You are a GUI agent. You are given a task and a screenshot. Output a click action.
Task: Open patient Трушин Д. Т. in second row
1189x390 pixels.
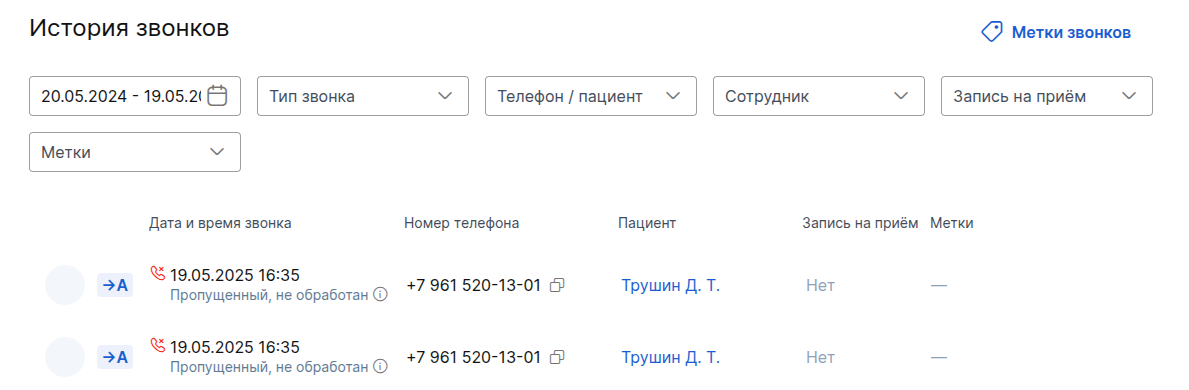670,357
